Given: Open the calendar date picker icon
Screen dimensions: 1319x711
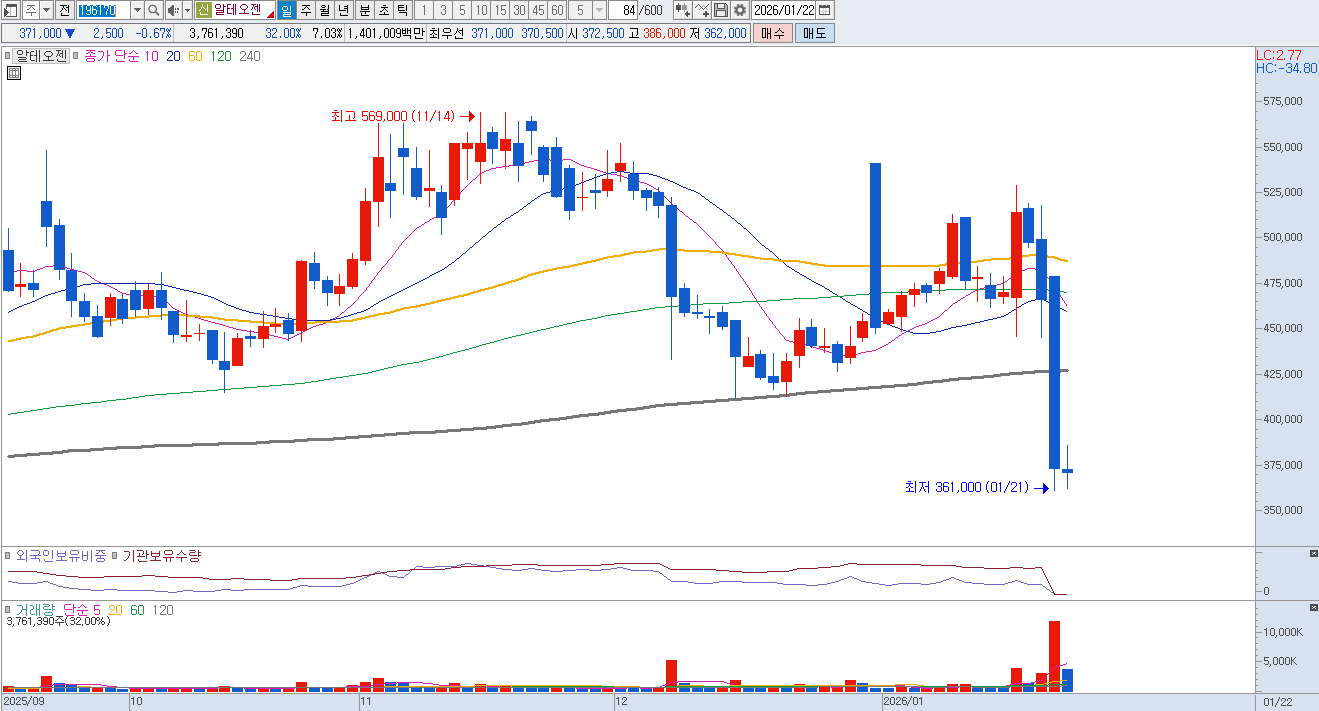Looking at the screenshot, I should 824,10.
